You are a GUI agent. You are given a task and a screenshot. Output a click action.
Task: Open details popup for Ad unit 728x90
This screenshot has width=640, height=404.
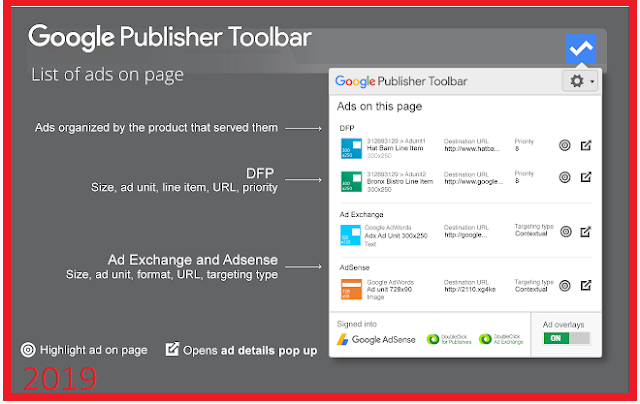(586, 285)
